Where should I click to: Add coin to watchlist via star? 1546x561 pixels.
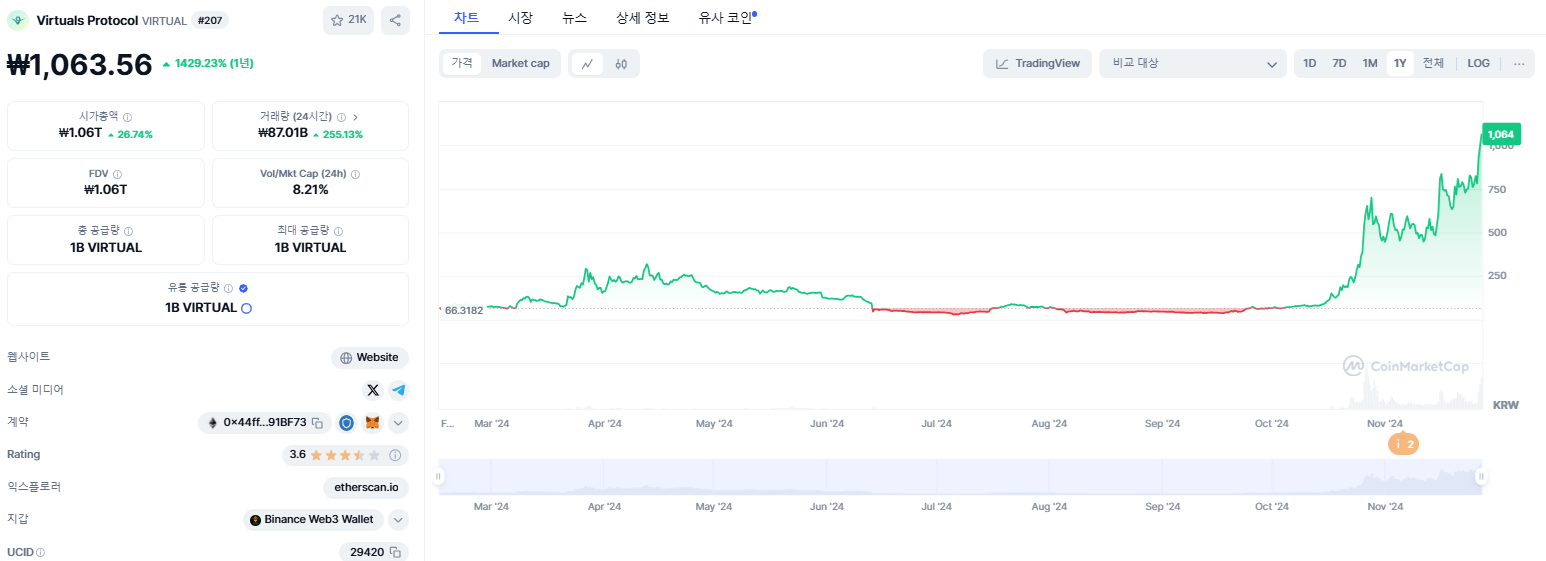348,20
